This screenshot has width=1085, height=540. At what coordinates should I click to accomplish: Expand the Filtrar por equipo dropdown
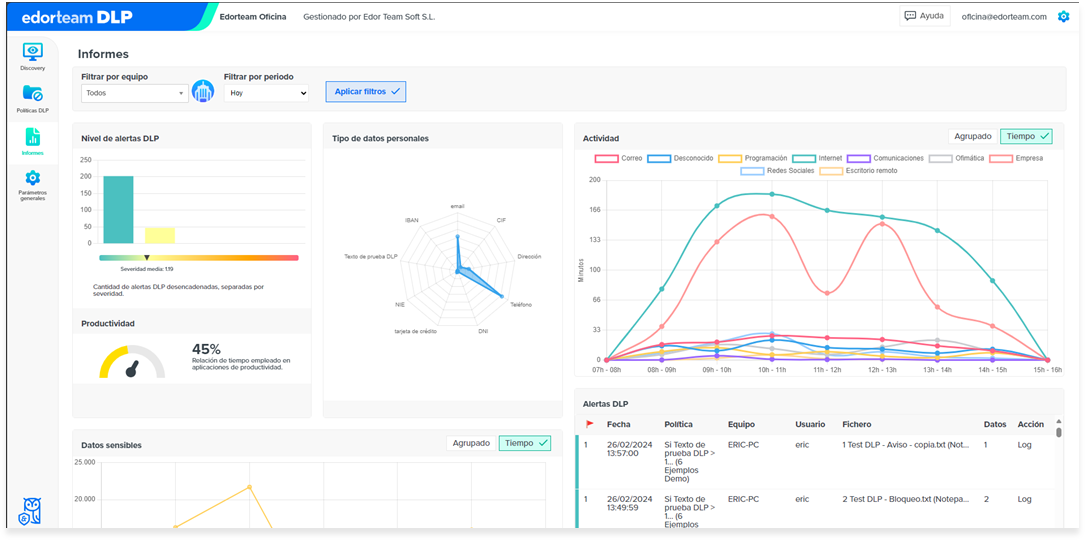tap(135, 93)
